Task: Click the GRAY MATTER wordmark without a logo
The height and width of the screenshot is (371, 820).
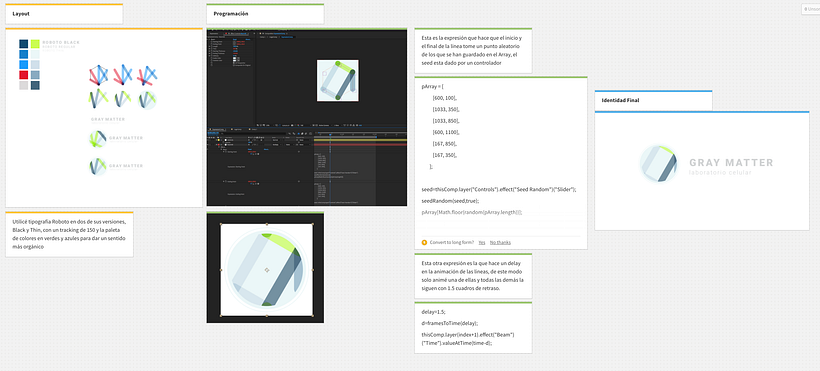Action: [108, 119]
